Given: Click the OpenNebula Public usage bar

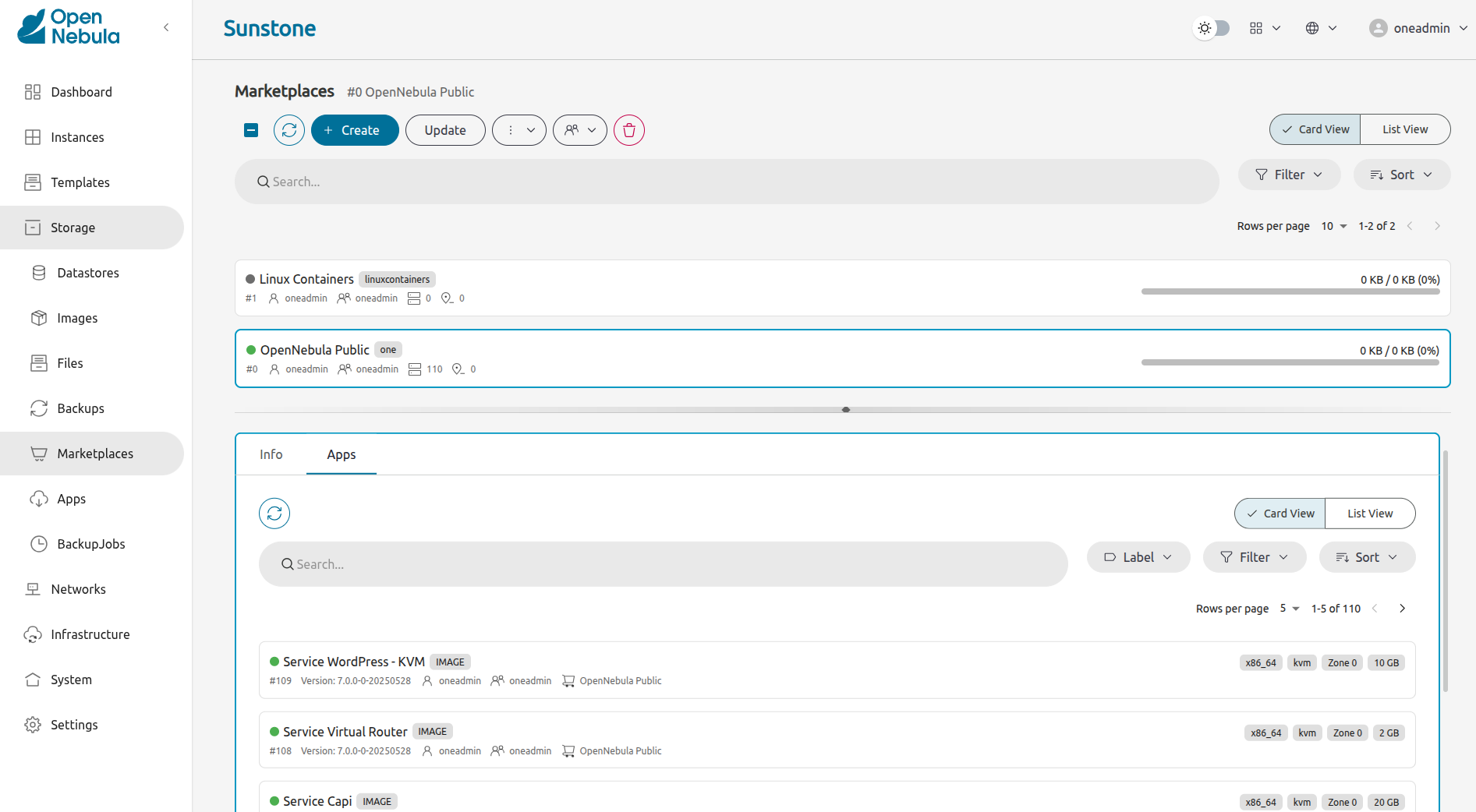Looking at the screenshot, I should 1290,362.
